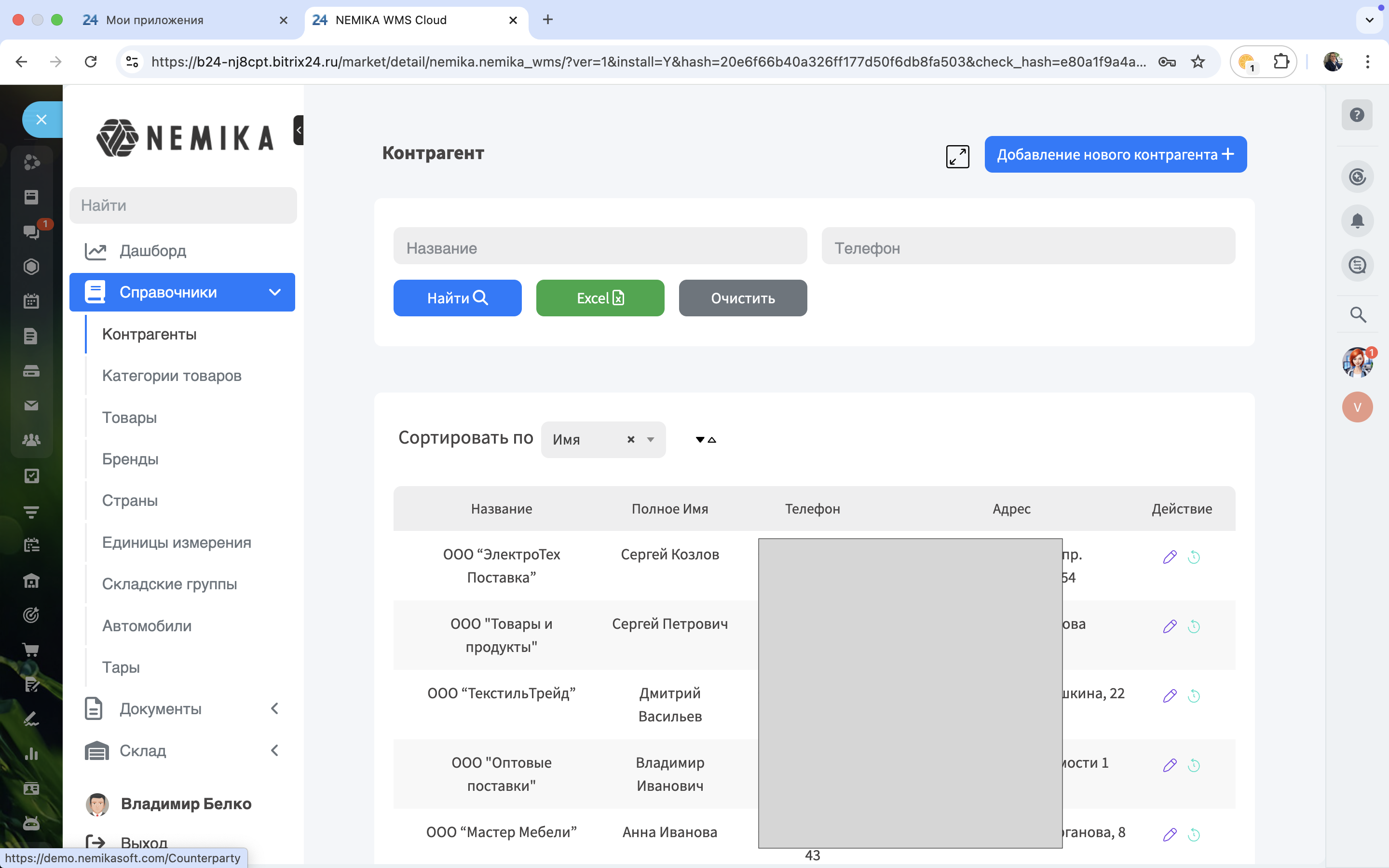Click the Название search input field
The height and width of the screenshot is (868, 1389).
coord(600,247)
